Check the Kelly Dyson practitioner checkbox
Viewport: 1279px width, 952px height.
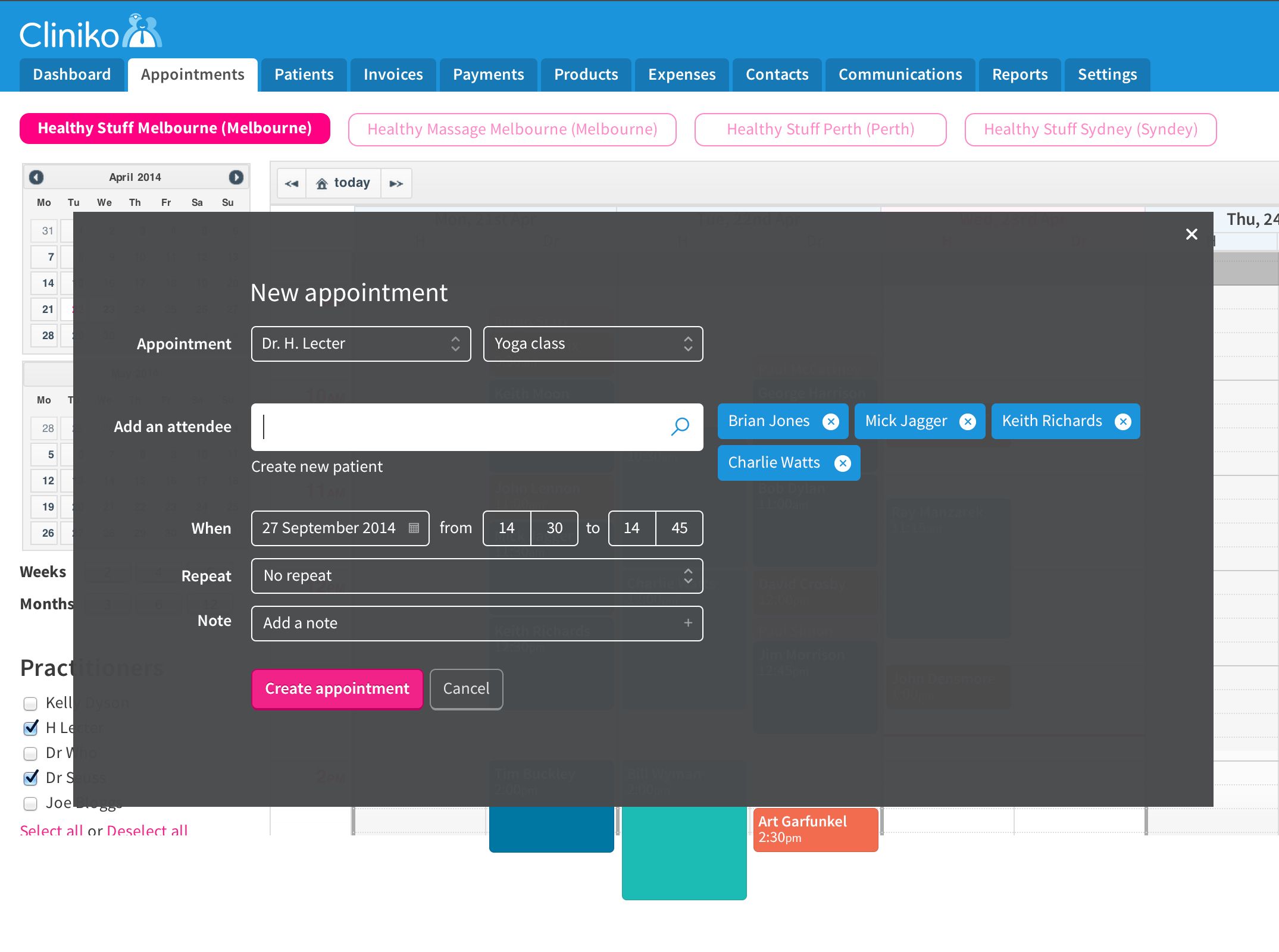[30, 704]
